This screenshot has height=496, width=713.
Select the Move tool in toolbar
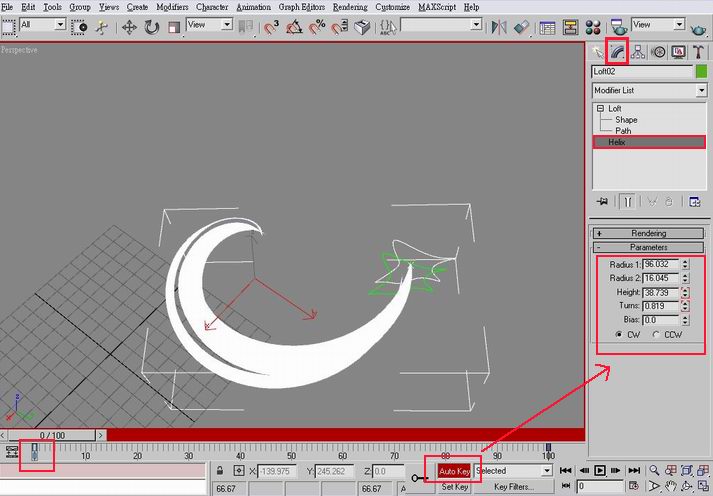(127, 26)
